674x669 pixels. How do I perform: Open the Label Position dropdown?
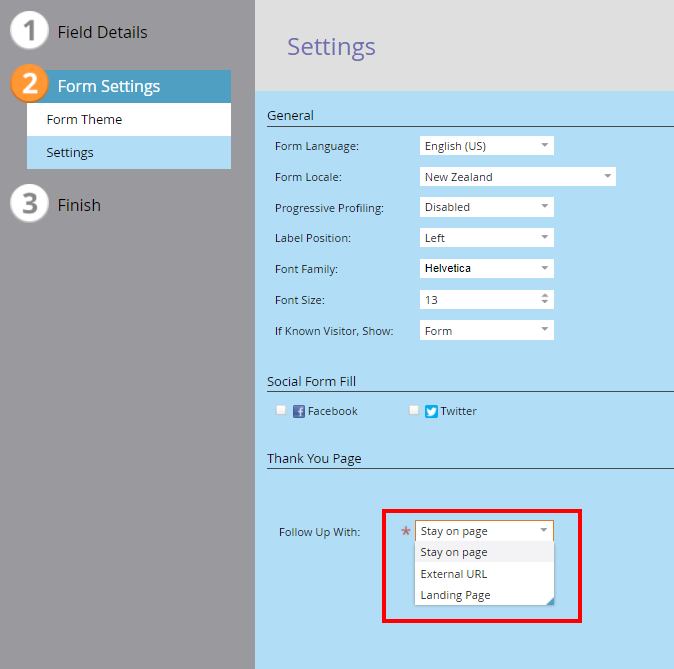(x=486, y=238)
